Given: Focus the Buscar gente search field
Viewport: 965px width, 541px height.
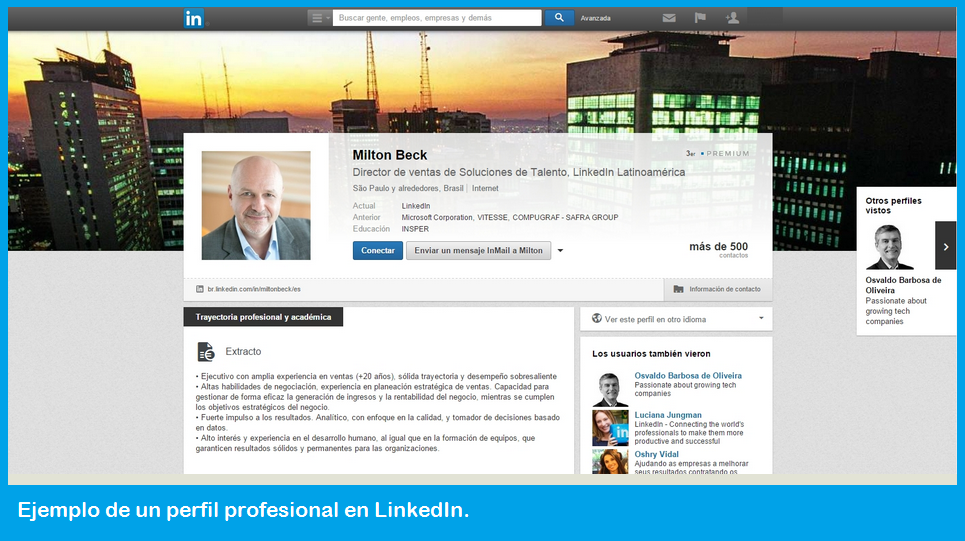Looking at the screenshot, I should pyautogui.click(x=437, y=18).
